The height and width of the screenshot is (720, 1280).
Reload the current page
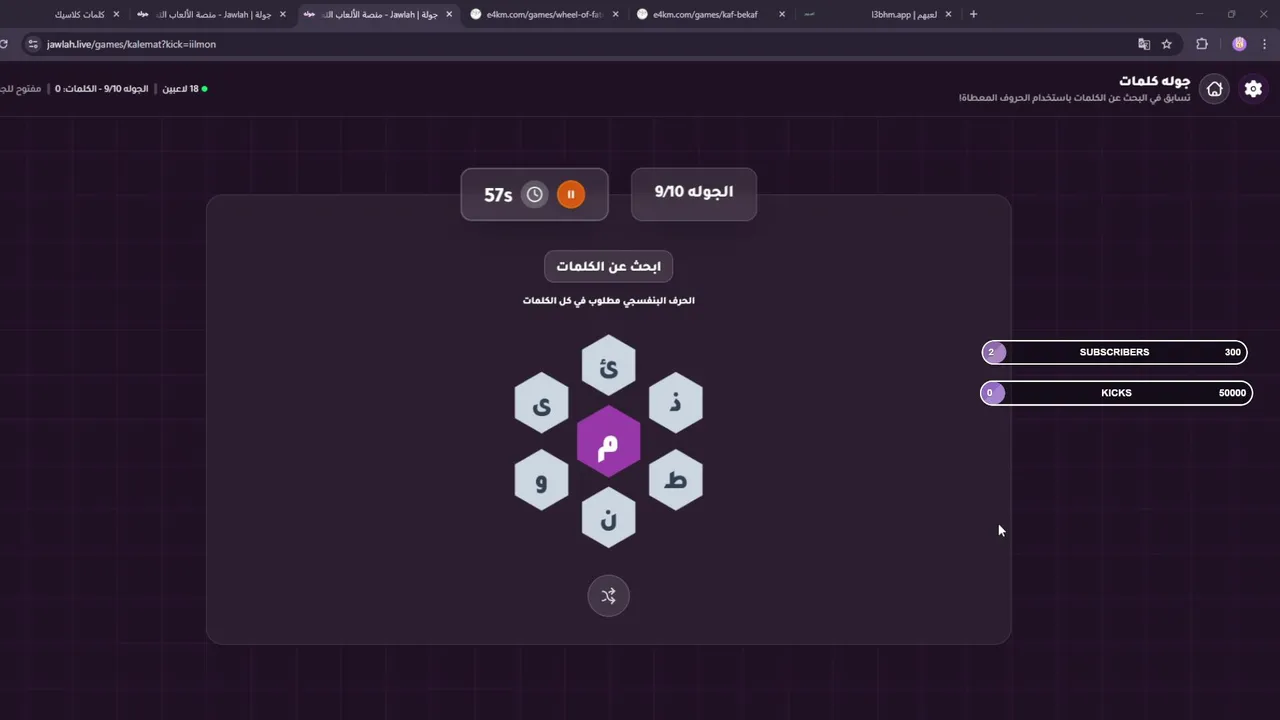[5, 44]
